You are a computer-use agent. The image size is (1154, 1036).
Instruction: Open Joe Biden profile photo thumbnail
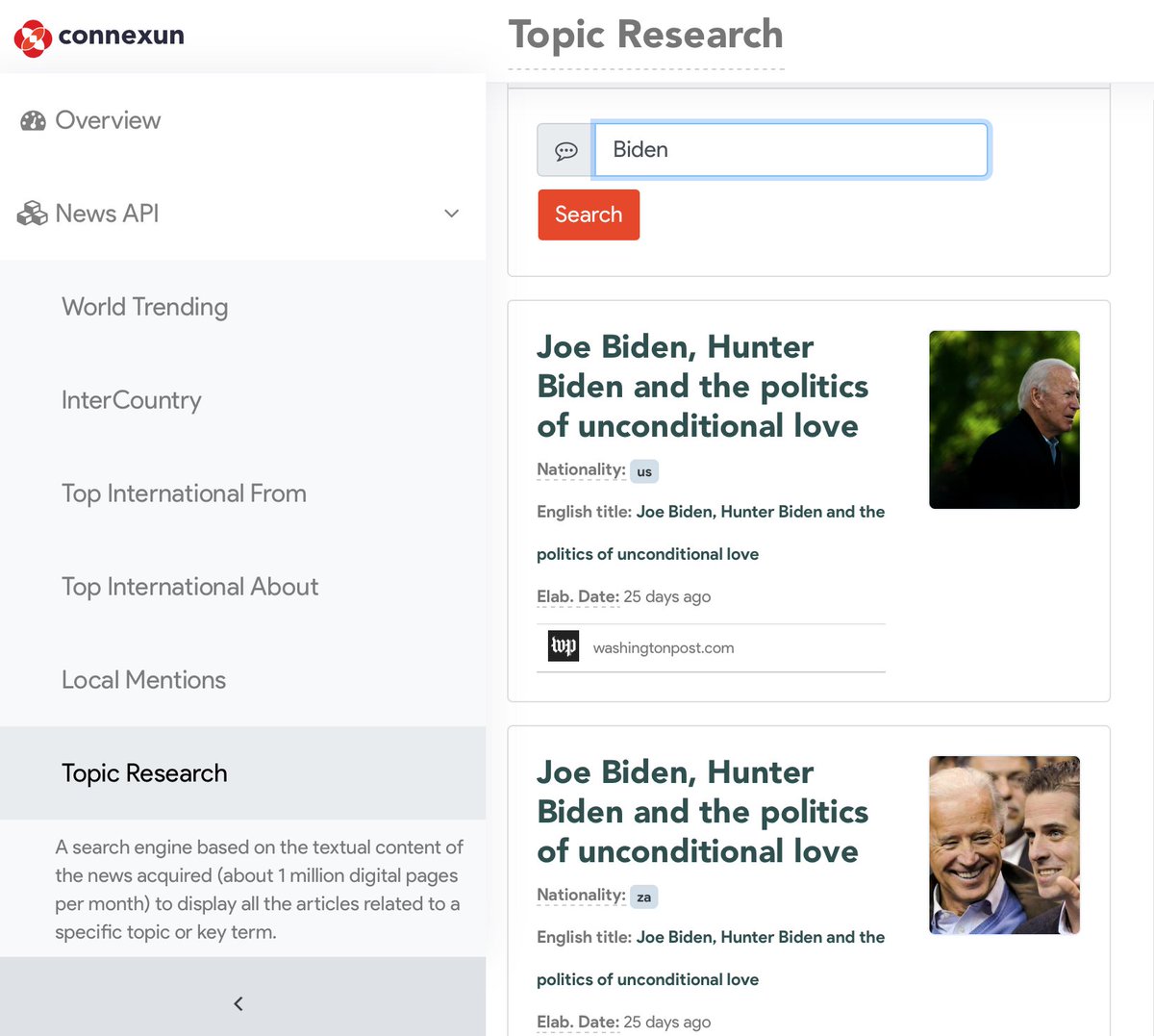[1004, 419]
